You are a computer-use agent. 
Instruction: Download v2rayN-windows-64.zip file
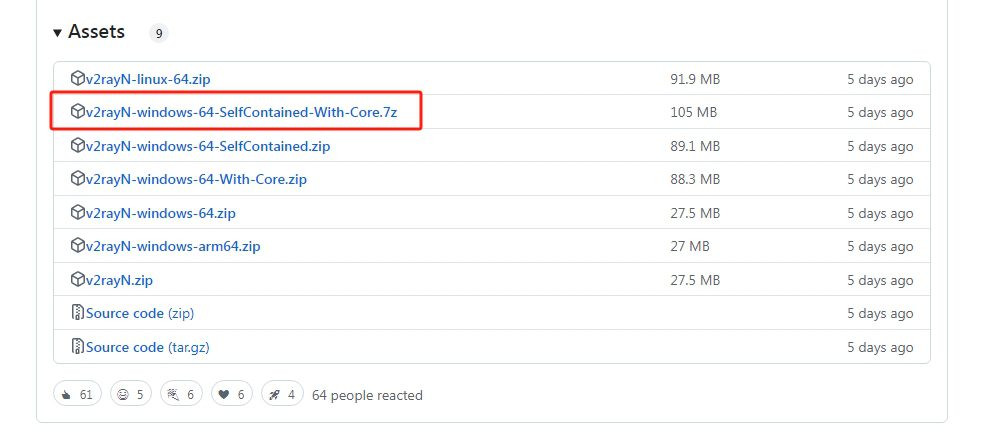click(x=160, y=213)
